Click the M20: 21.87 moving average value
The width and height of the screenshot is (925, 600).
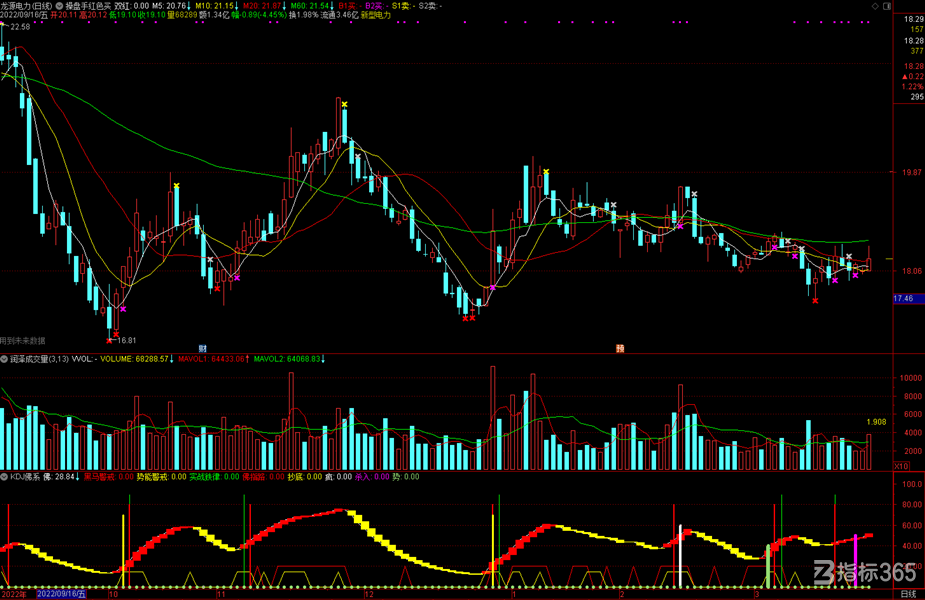click(264, 6)
